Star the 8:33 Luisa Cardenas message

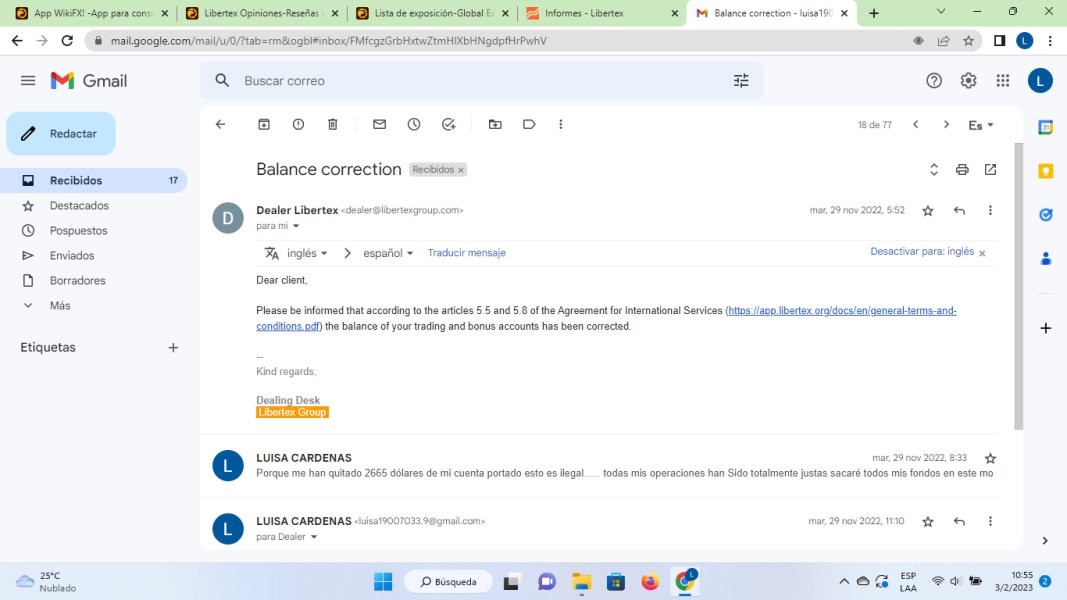click(990, 459)
